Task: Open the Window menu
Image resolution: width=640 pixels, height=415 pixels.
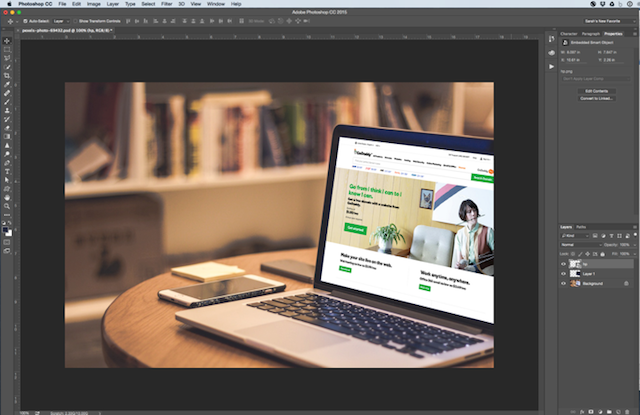Action: (216, 4)
